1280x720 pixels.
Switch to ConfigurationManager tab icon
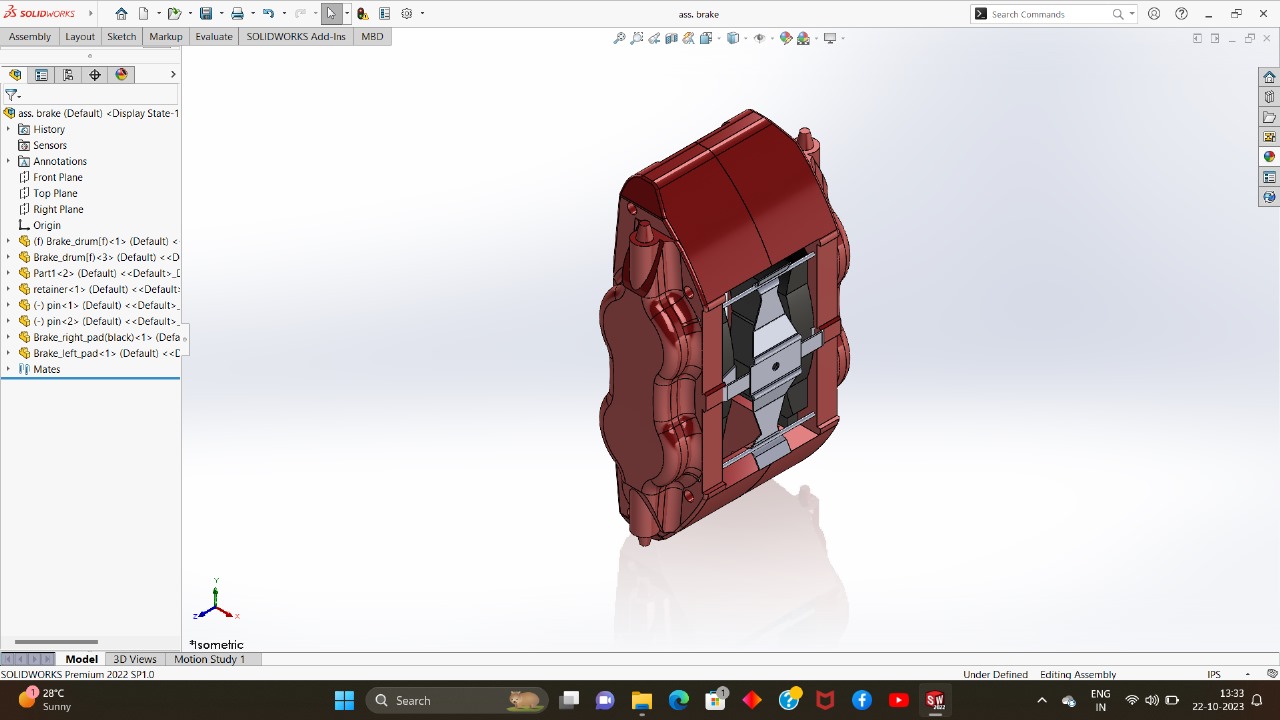(x=68, y=75)
